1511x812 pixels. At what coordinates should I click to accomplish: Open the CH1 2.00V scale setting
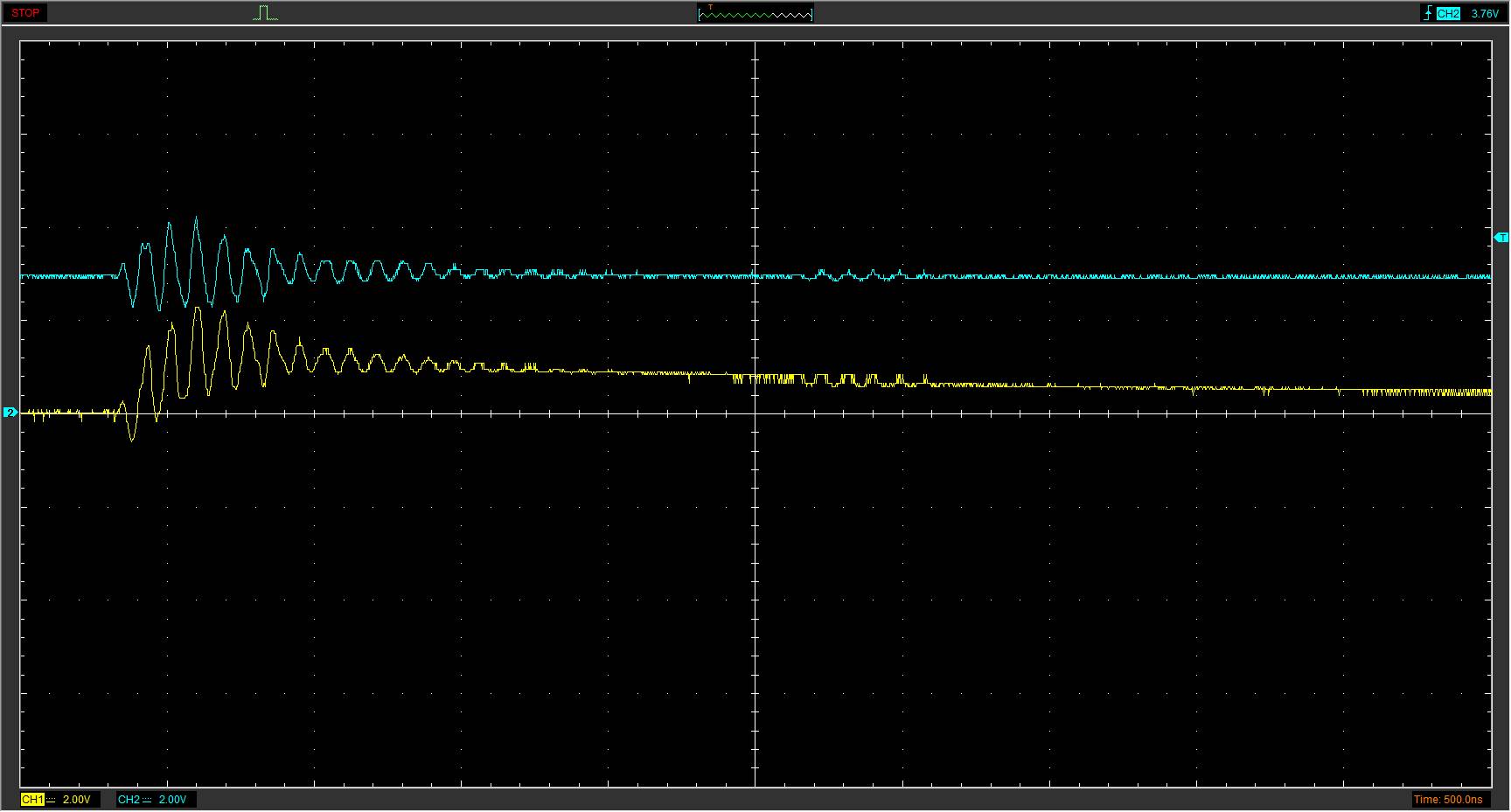tap(76, 800)
